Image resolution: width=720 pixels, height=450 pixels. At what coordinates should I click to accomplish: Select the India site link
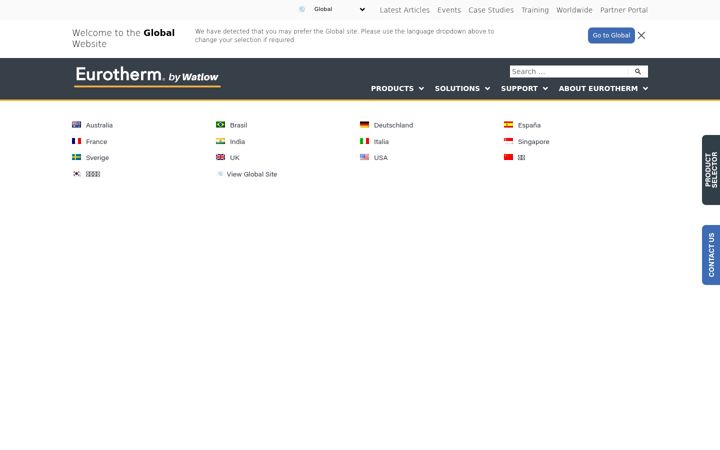237,141
